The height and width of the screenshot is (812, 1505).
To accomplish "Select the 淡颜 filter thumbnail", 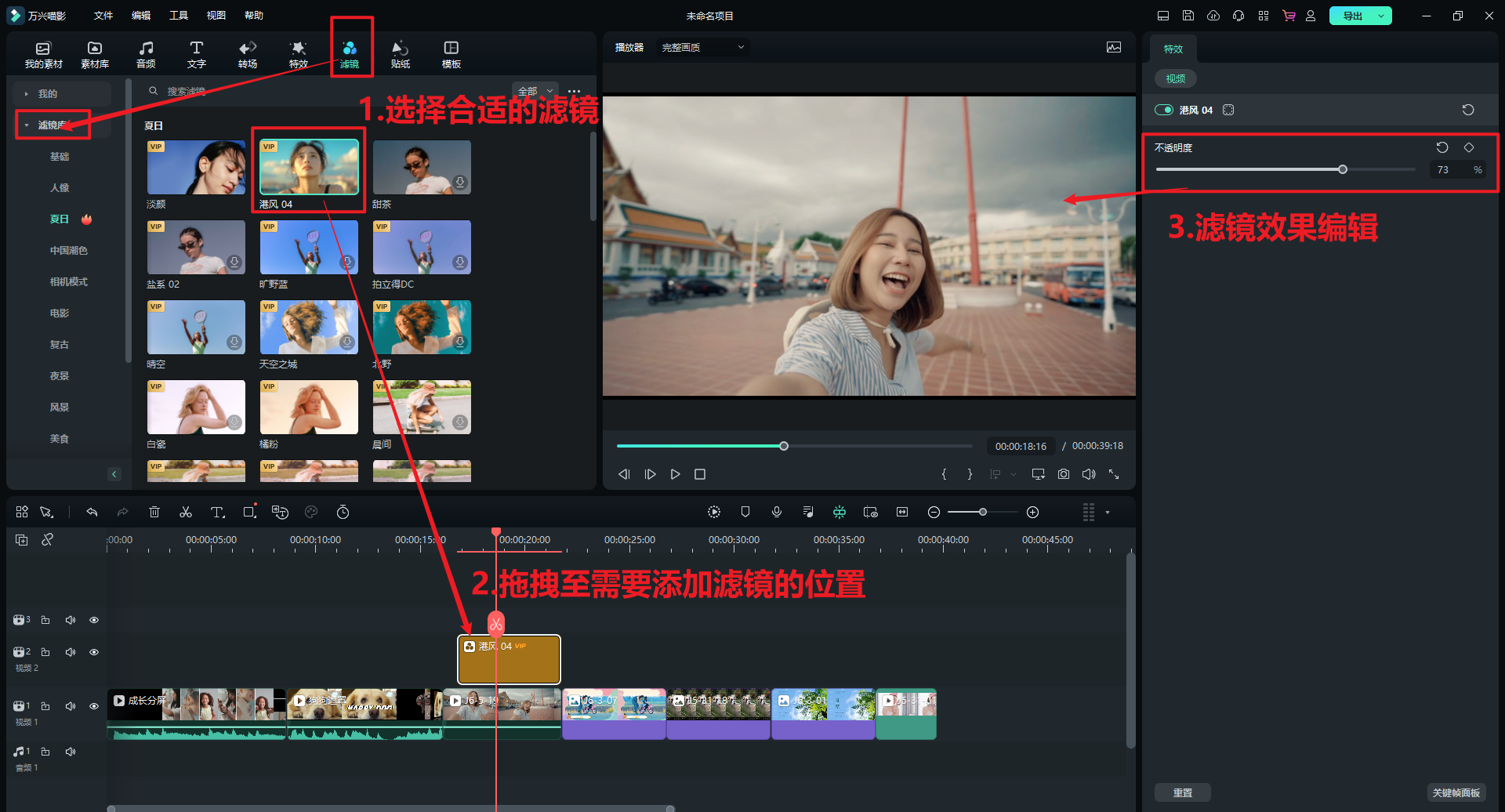I will tap(196, 168).
